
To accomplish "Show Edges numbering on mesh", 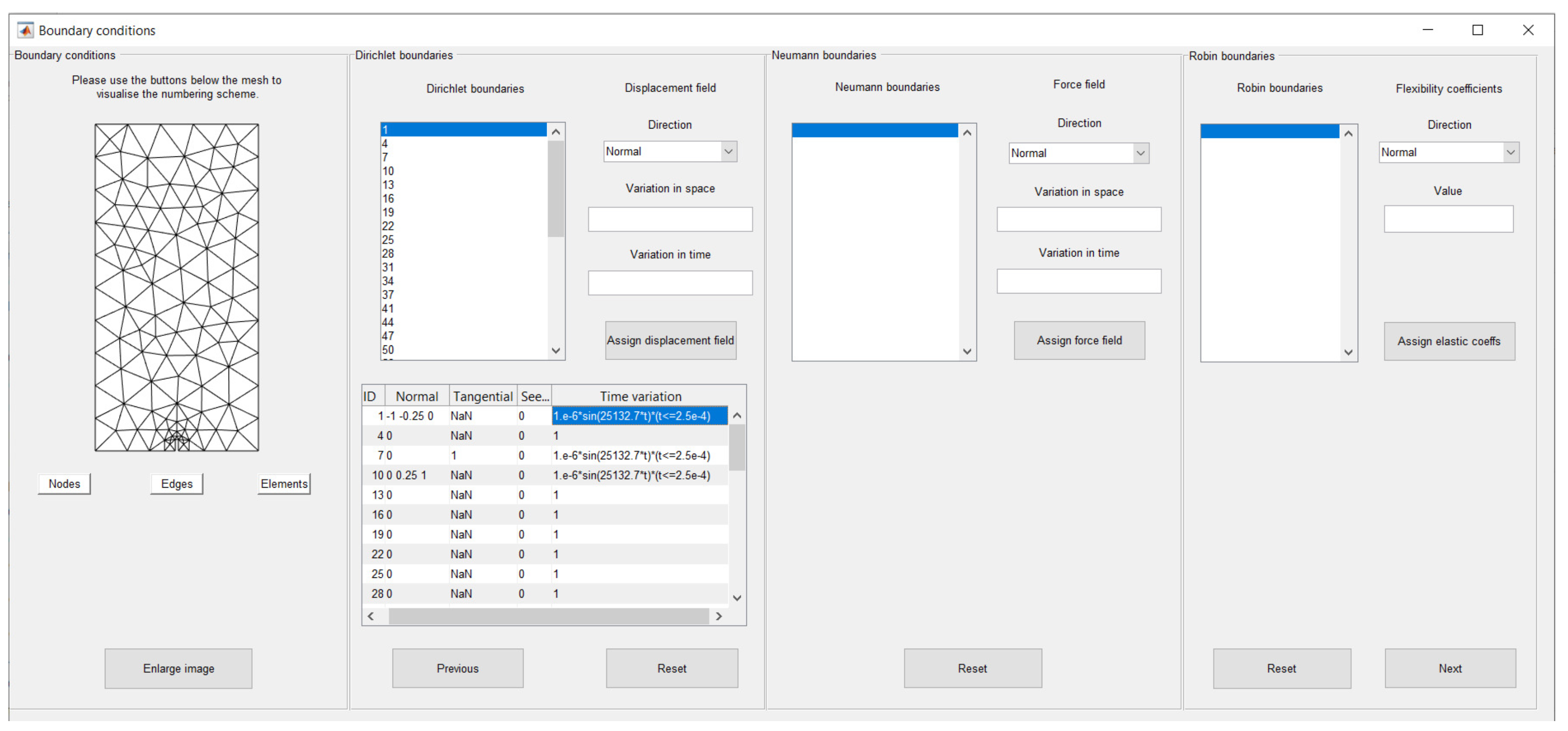I will coord(177,484).
